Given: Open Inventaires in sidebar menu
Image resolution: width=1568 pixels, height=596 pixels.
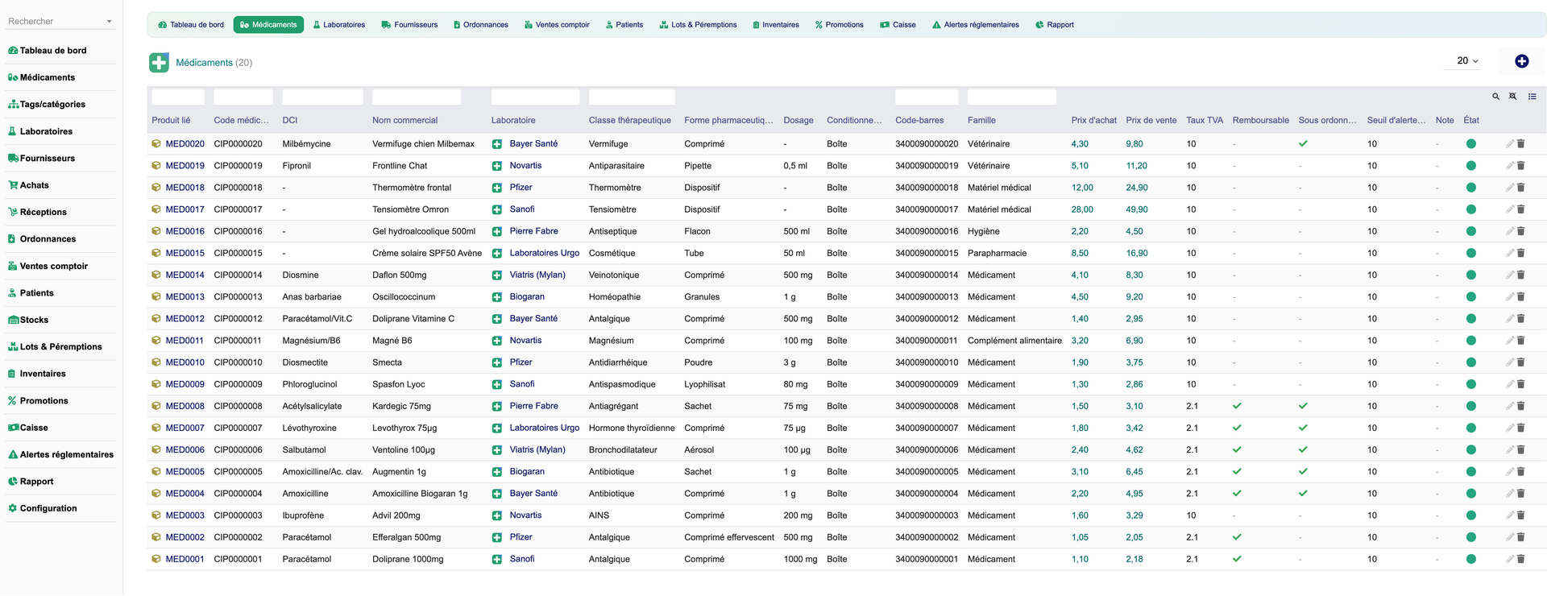Looking at the screenshot, I should [43, 374].
